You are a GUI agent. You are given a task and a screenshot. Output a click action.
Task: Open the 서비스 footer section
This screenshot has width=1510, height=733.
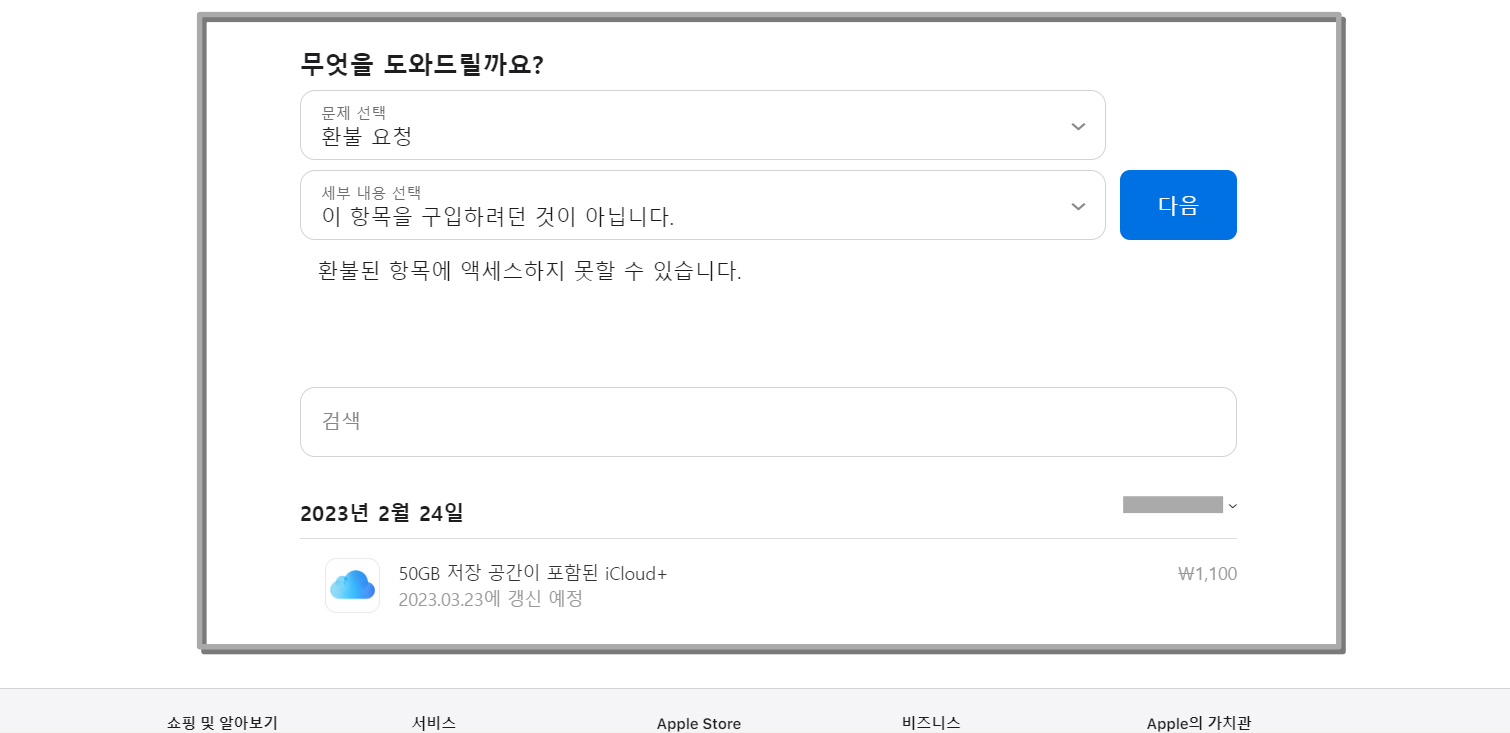[434, 723]
